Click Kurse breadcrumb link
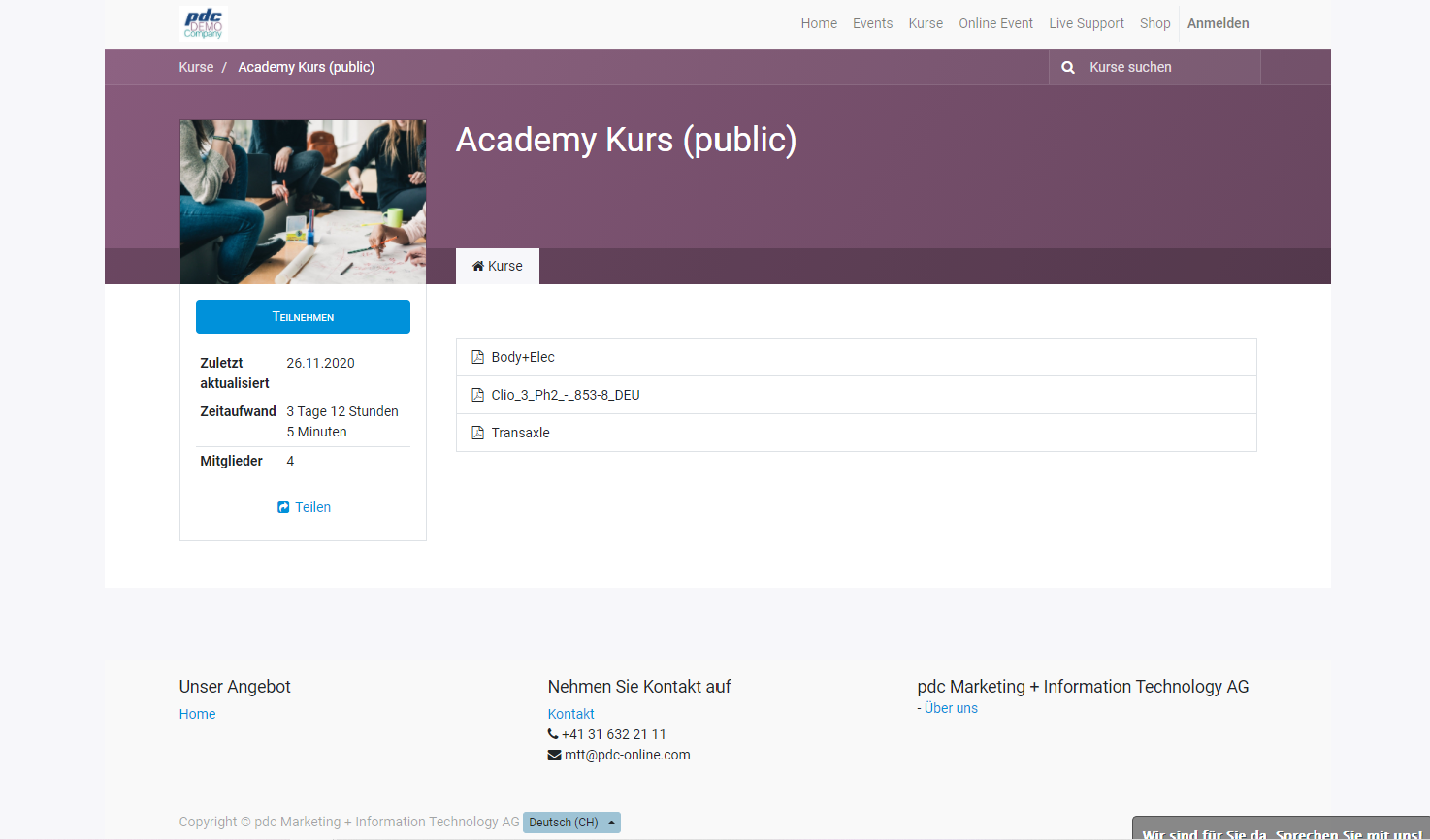The width and height of the screenshot is (1430, 840). coord(196,67)
